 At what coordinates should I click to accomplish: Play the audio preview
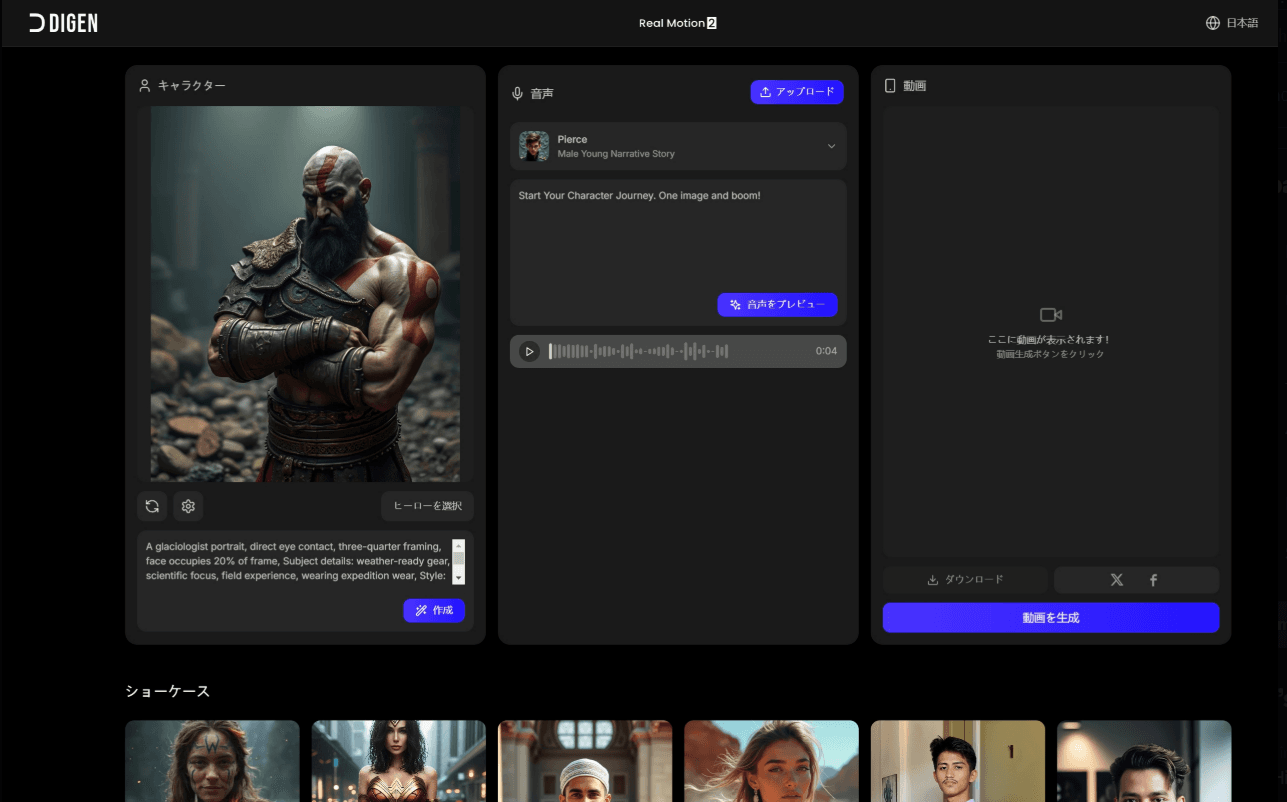tap(529, 351)
